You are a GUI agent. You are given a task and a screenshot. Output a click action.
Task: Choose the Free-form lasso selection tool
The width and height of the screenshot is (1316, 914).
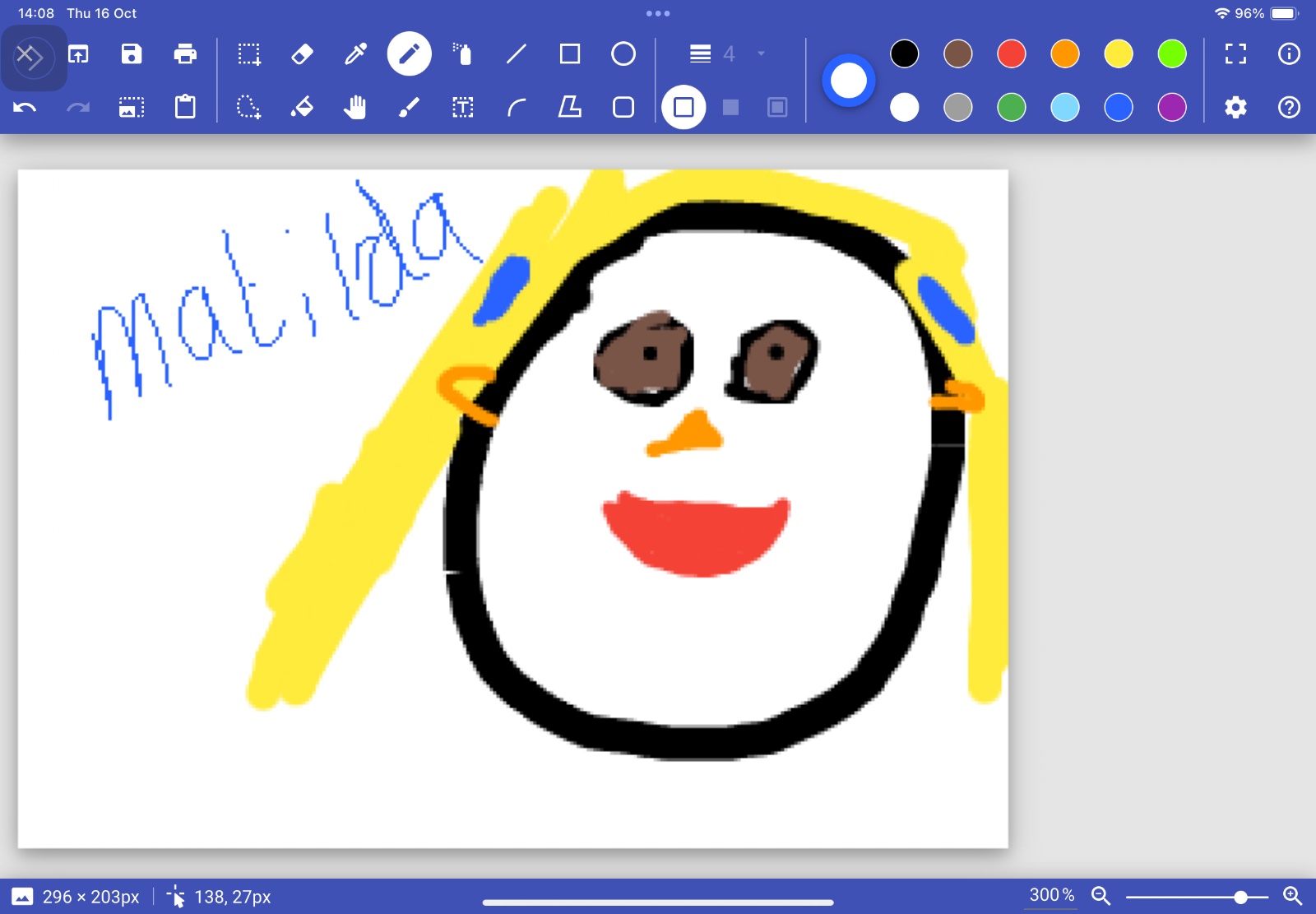pos(248,107)
